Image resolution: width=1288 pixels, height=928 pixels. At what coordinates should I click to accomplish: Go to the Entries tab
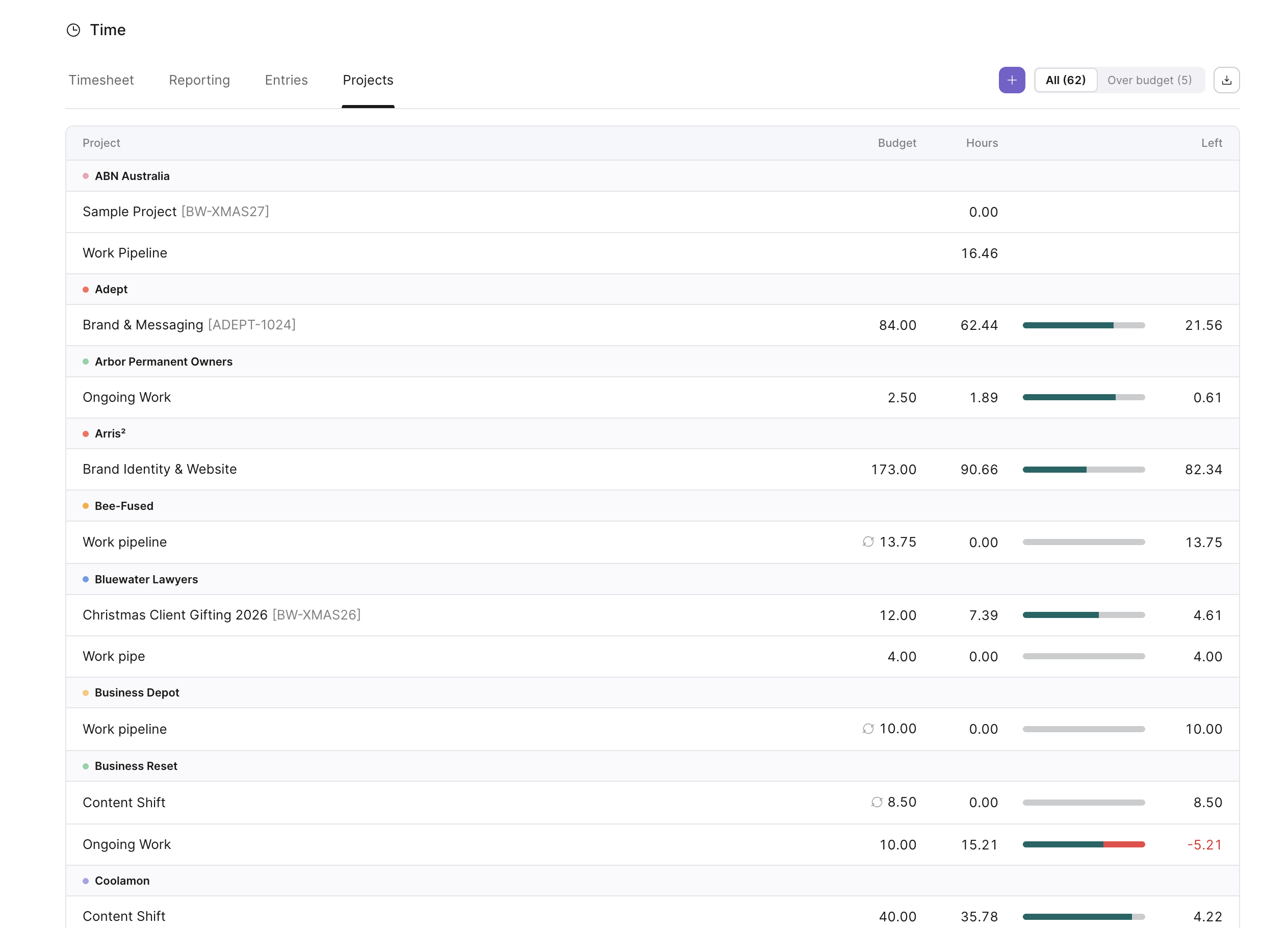point(286,80)
